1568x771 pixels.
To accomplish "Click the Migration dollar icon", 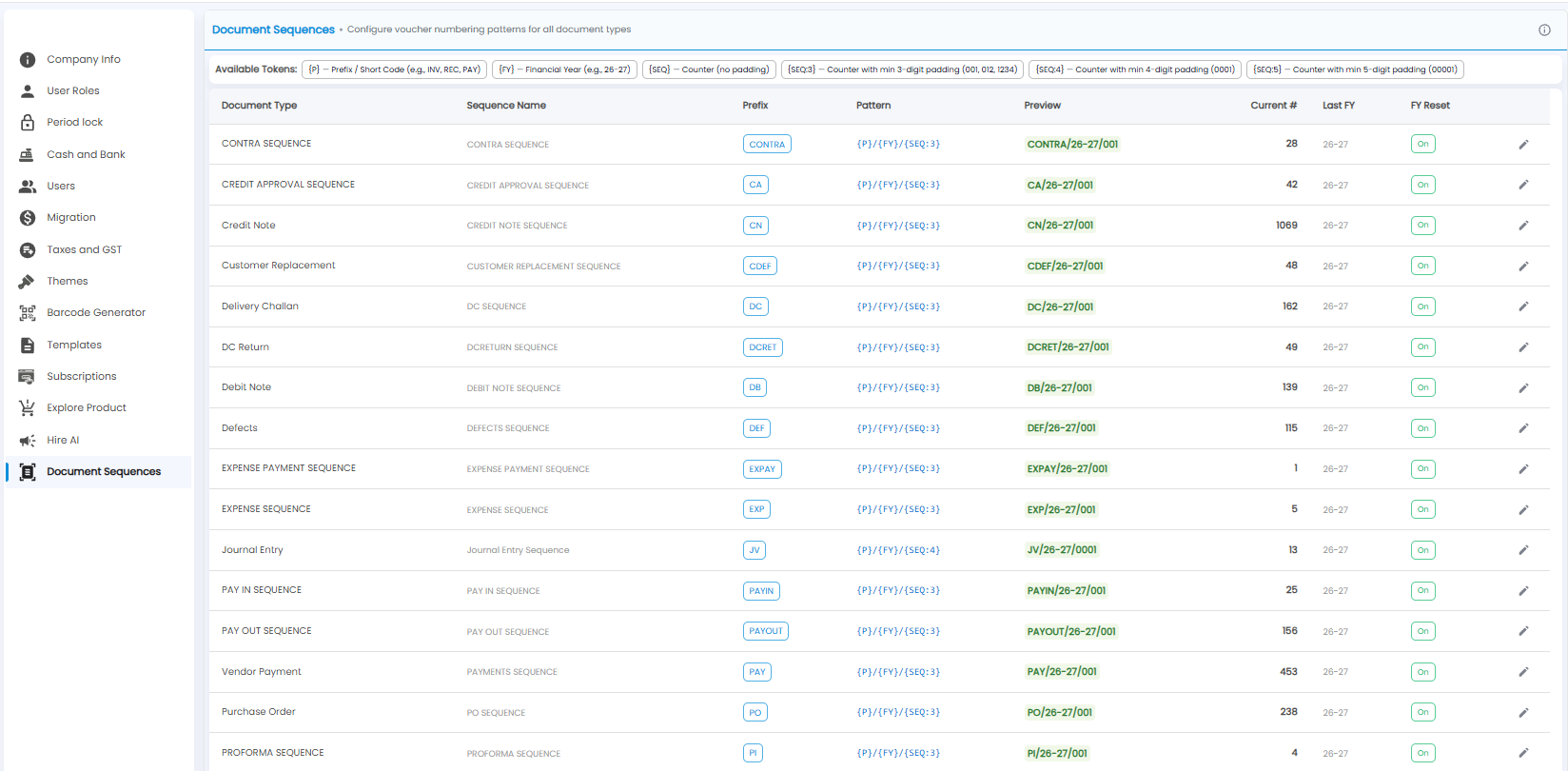I will point(28,218).
